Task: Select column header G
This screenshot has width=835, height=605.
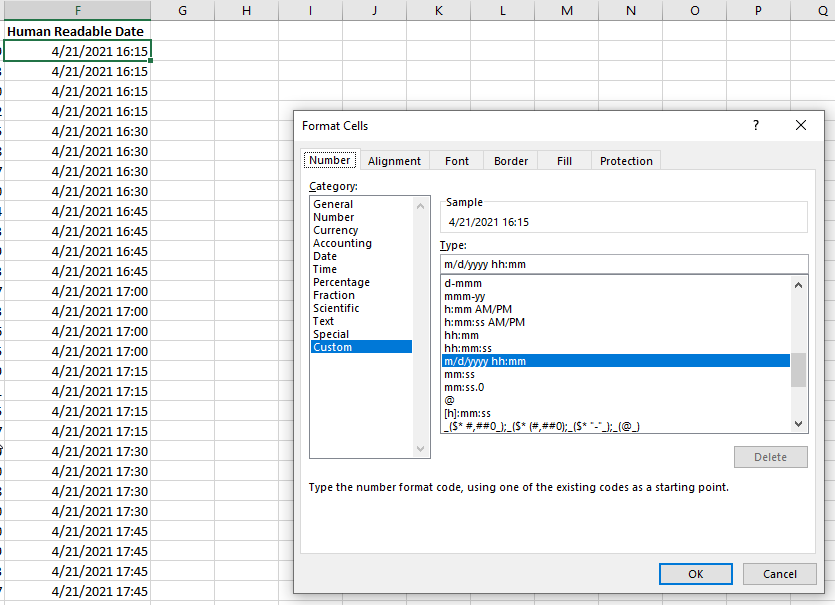Action: click(182, 10)
